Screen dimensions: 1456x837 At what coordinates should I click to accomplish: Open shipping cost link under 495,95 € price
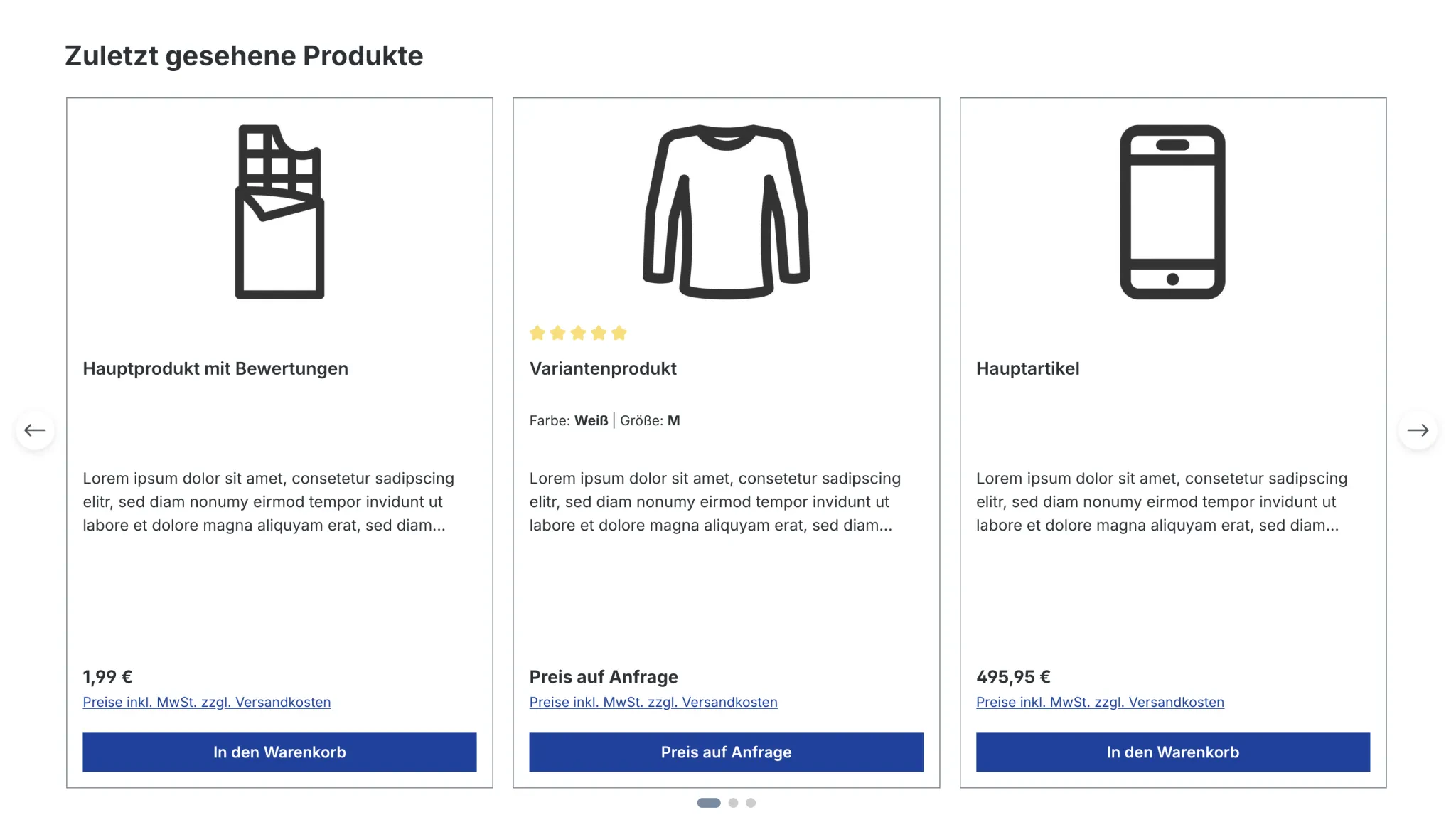coord(1100,703)
